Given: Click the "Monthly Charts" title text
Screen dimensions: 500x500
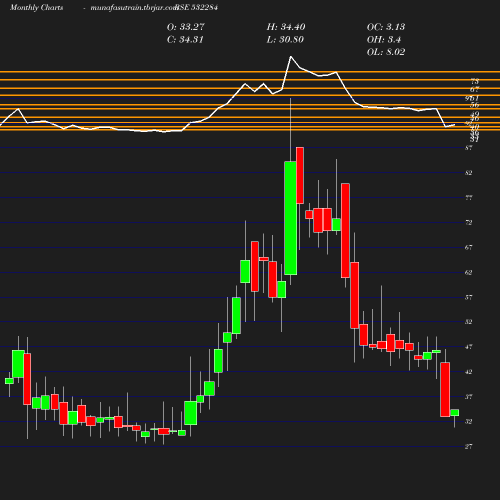Looking at the screenshot, I should [x=37, y=7].
